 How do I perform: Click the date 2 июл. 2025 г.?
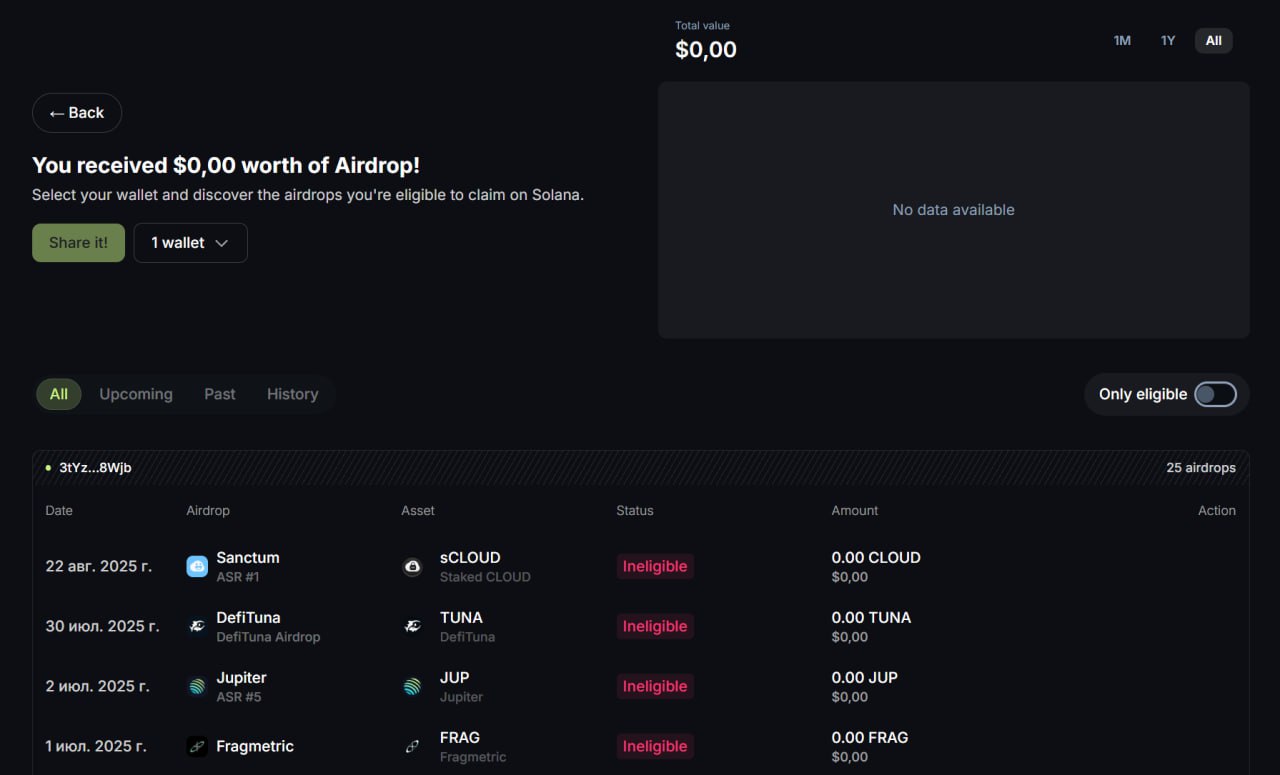click(97, 687)
